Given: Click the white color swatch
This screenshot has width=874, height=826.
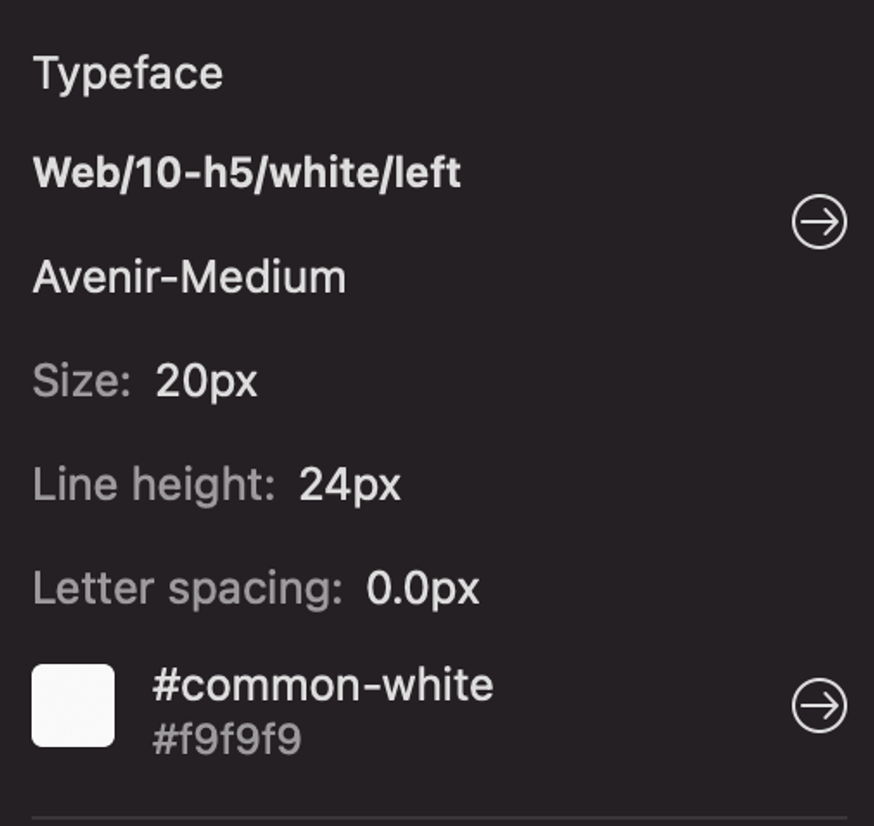Looking at the screenshot, I should click(x=73, y=706).
